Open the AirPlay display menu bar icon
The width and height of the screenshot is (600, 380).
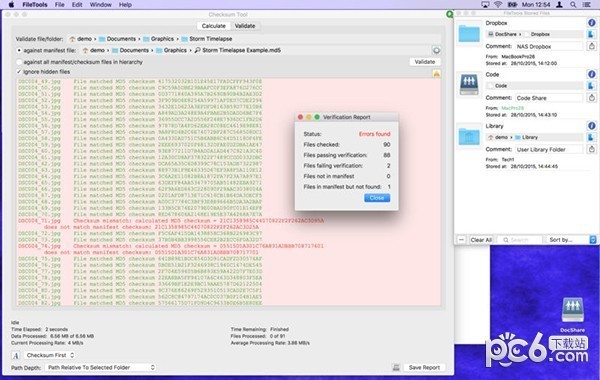point(485,5)
